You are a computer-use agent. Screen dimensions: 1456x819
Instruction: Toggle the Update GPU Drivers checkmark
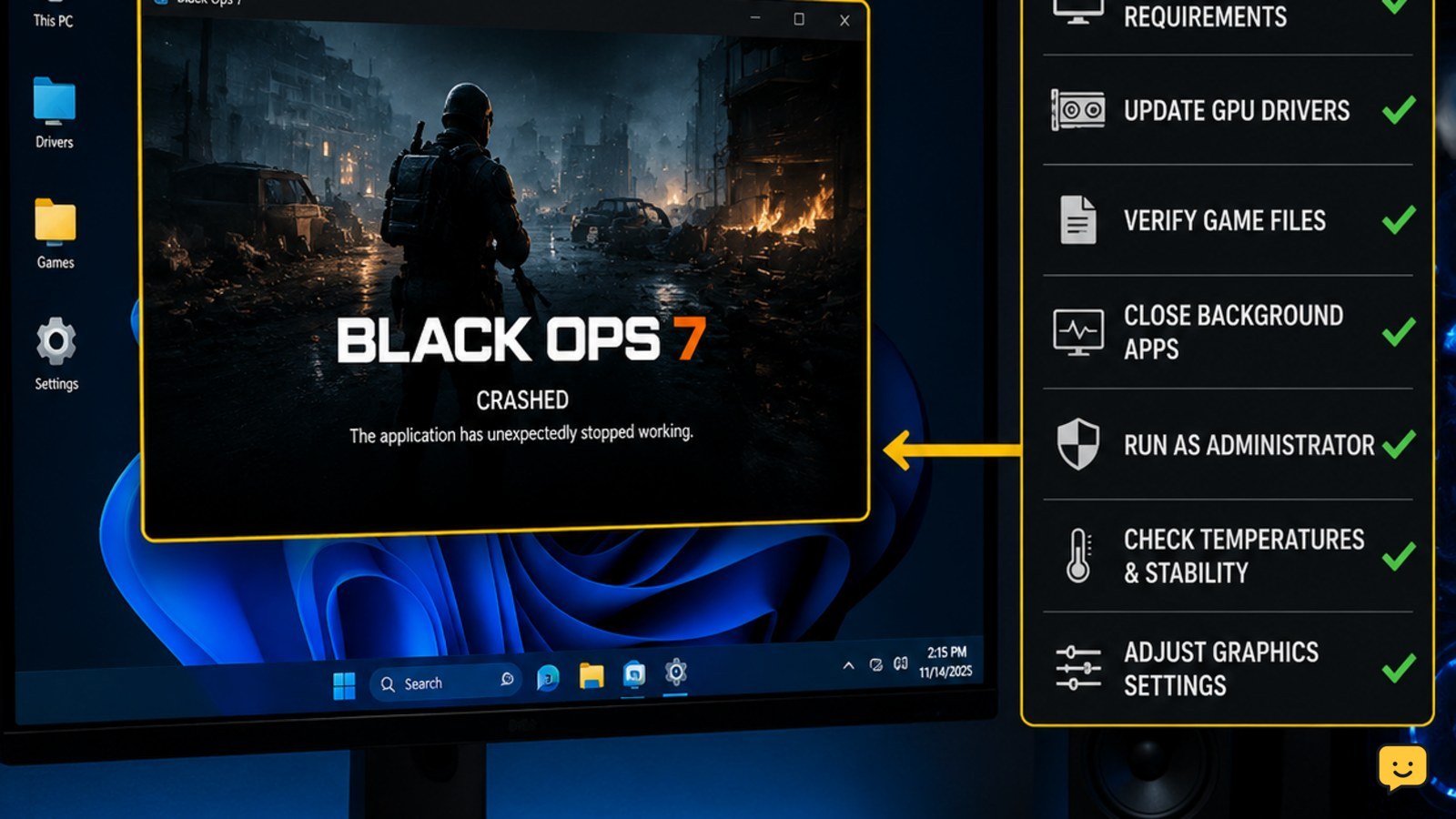(1399, 110)
